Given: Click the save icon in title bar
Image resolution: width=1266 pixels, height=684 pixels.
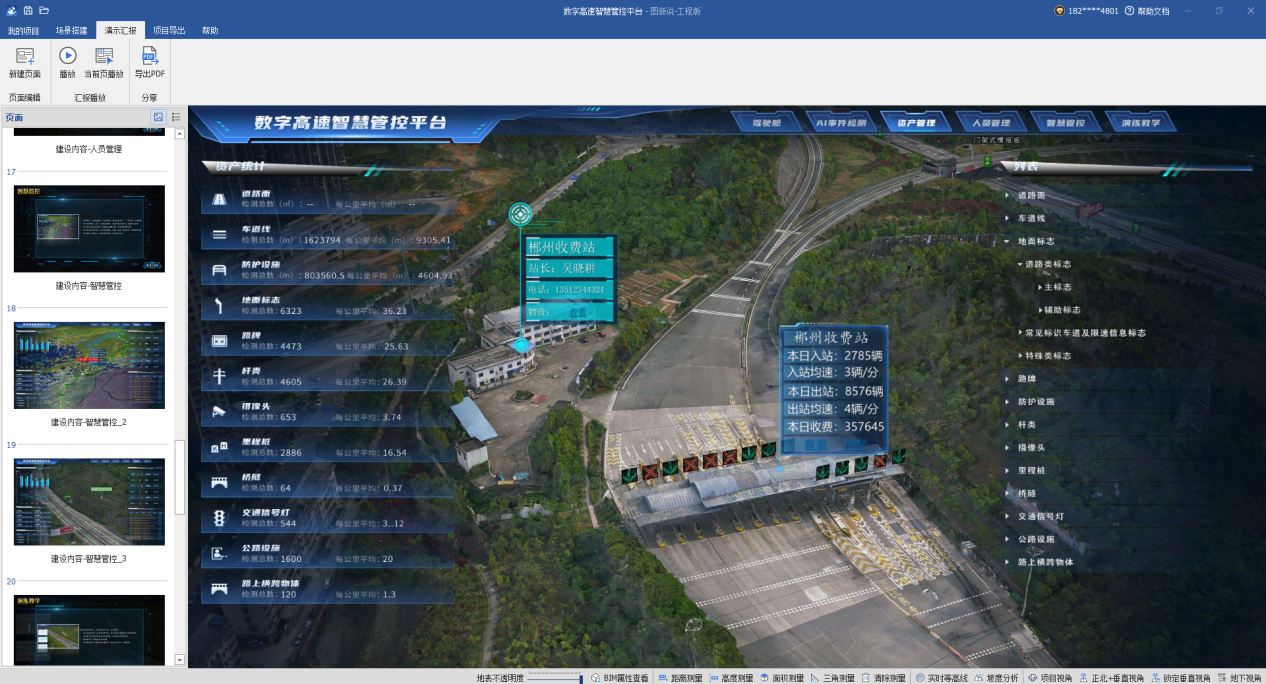Looking at the screenshot, I should [x=27, y=10].
